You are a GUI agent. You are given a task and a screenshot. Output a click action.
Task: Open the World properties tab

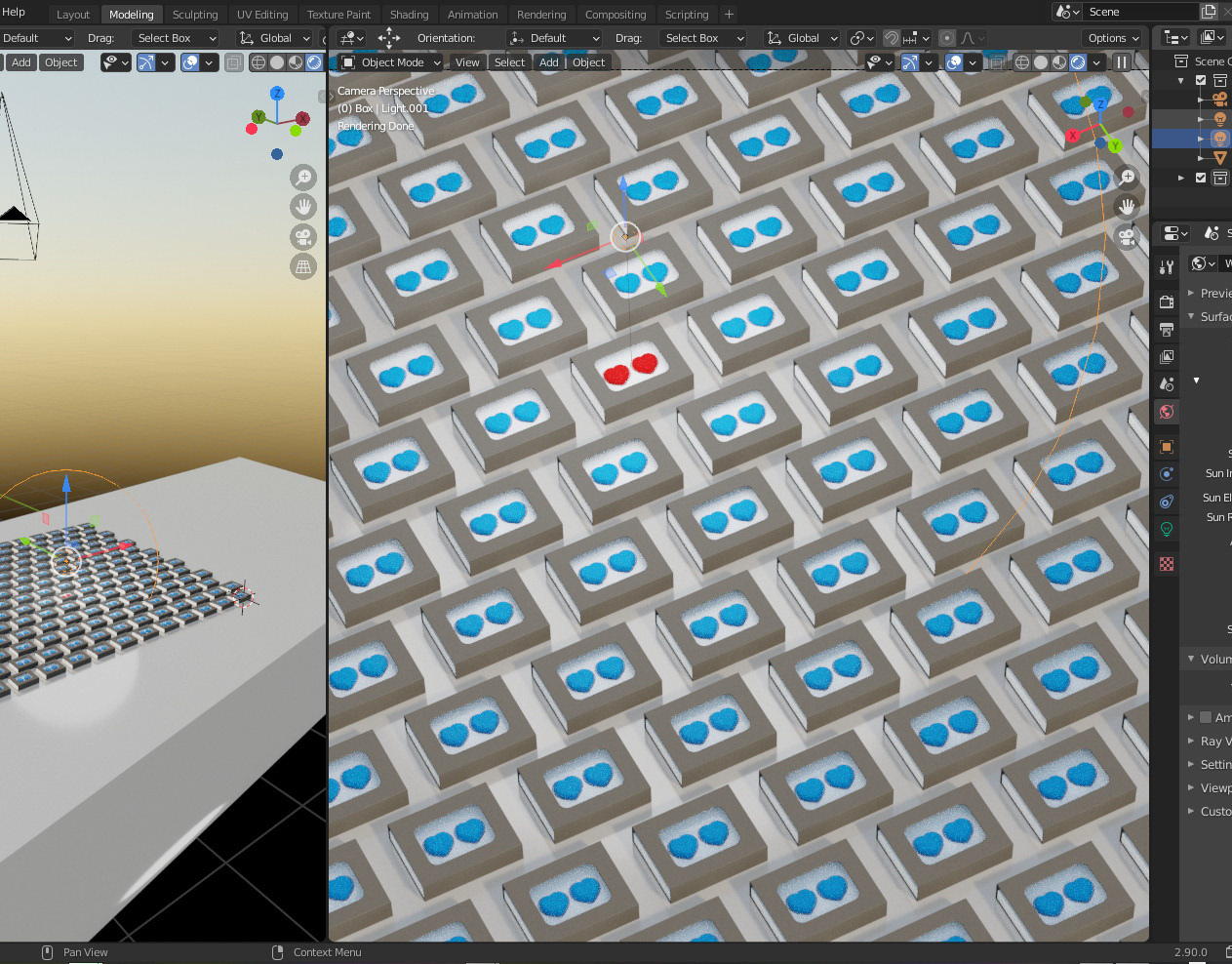pos(1166,412)
